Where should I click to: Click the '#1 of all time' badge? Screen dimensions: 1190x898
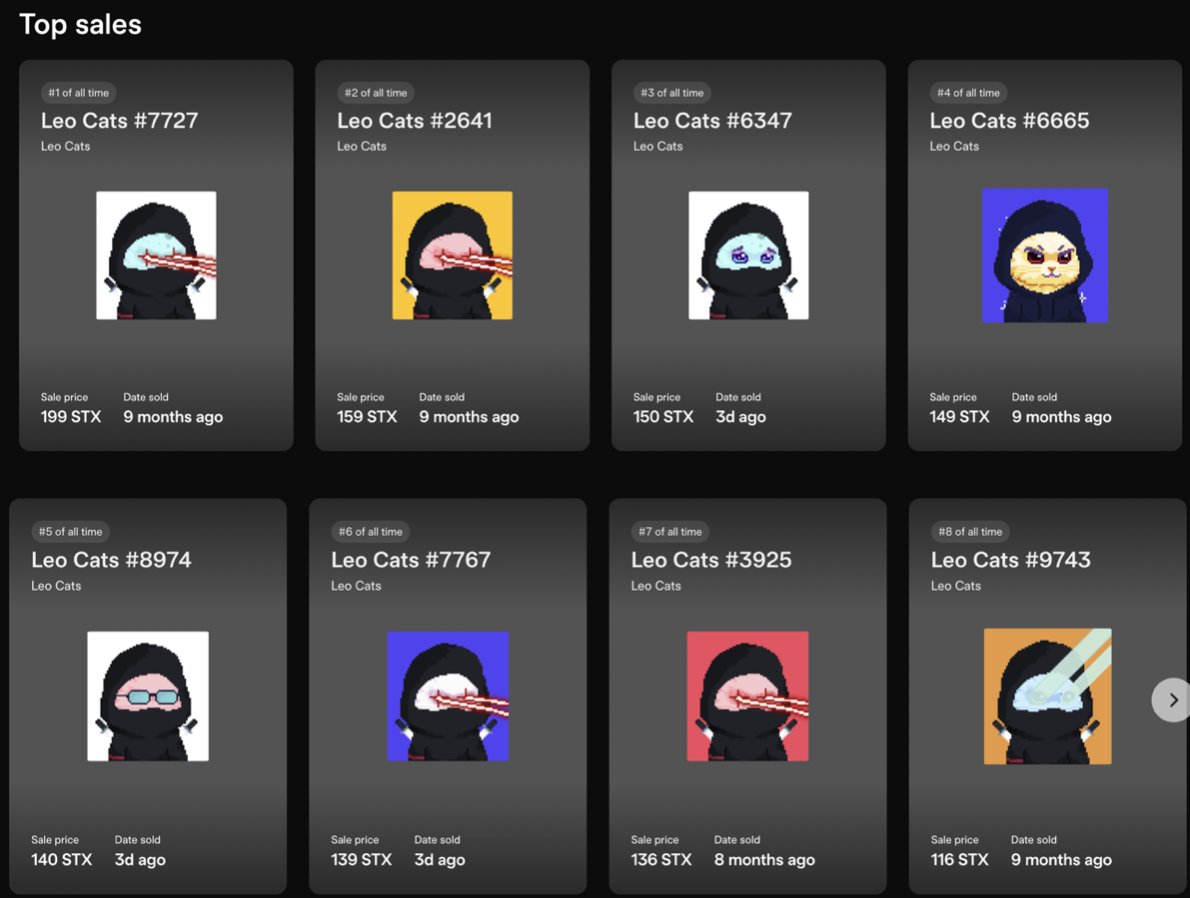(x=78, y=93)
